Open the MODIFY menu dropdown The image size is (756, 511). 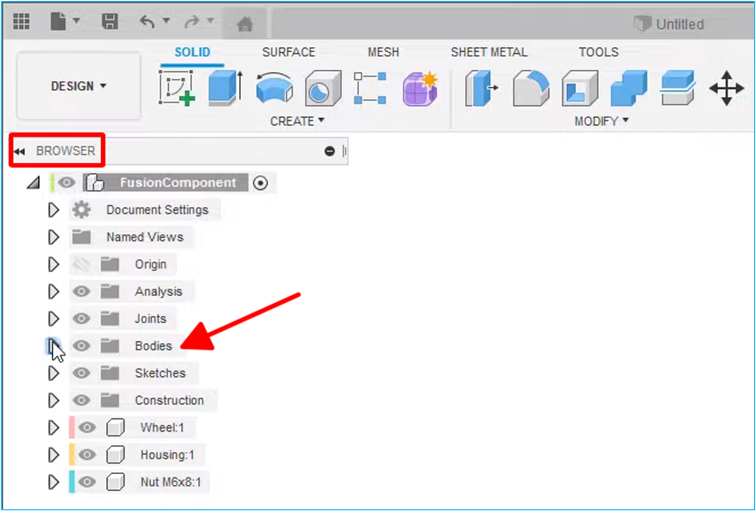[601, 121]
